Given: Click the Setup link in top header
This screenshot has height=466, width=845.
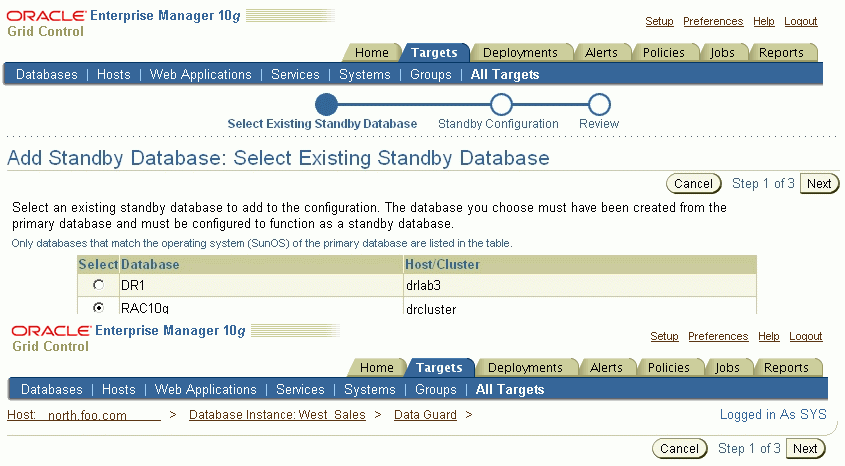Looking at the screenshot, I should pyautogui.click(x=659, y=22).
